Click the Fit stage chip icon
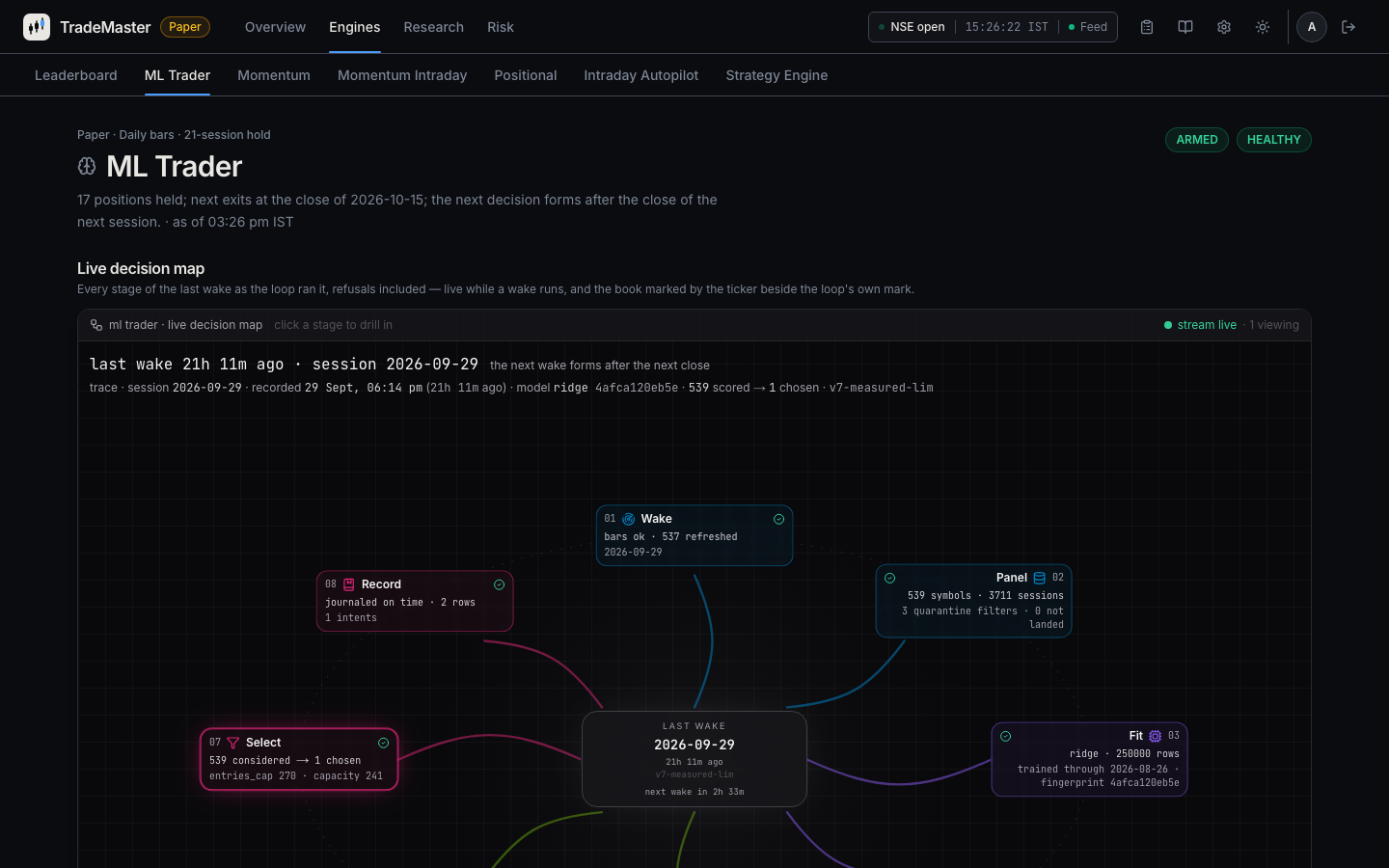1389x868 pixels. pyautogui.click(x=1156, y=736)
